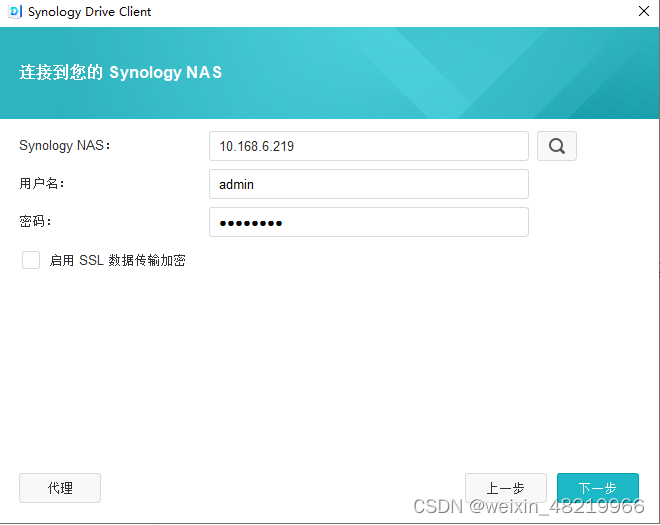
Task: Click the Synology Drive Client title icon
Action: [x=15, y=11]
